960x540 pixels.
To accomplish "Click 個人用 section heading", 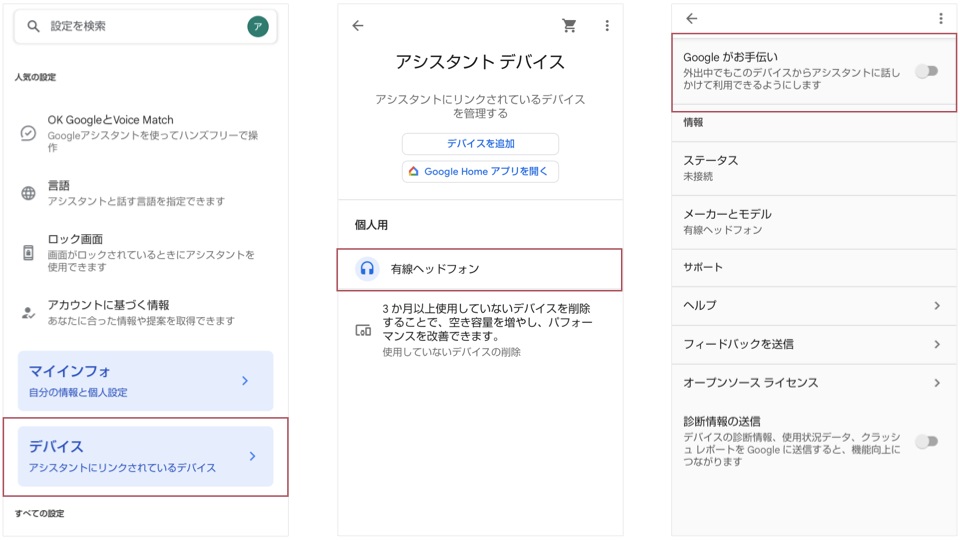I will [371, 225].
